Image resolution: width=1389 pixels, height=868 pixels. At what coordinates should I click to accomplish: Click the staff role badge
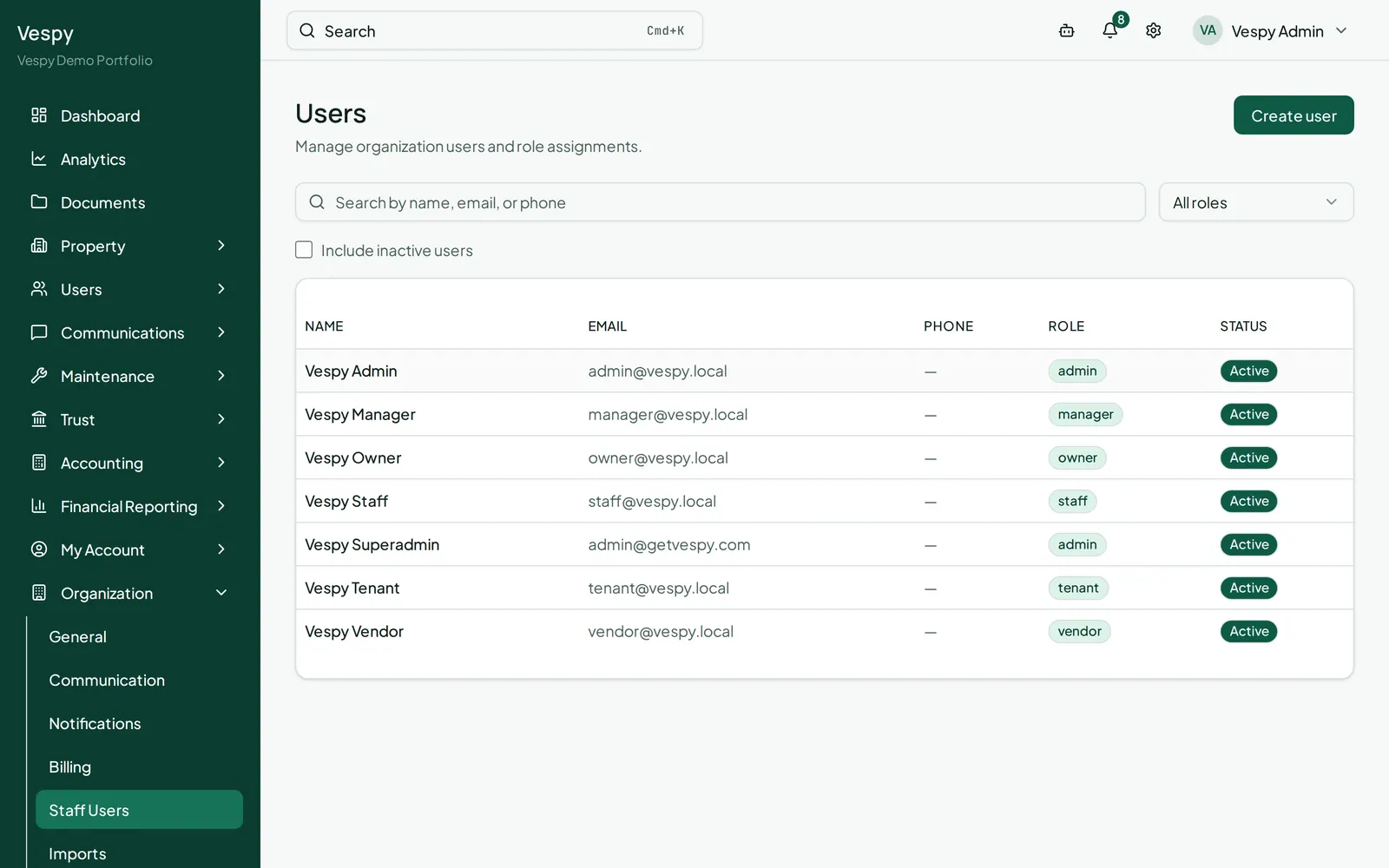[1072, 501]
